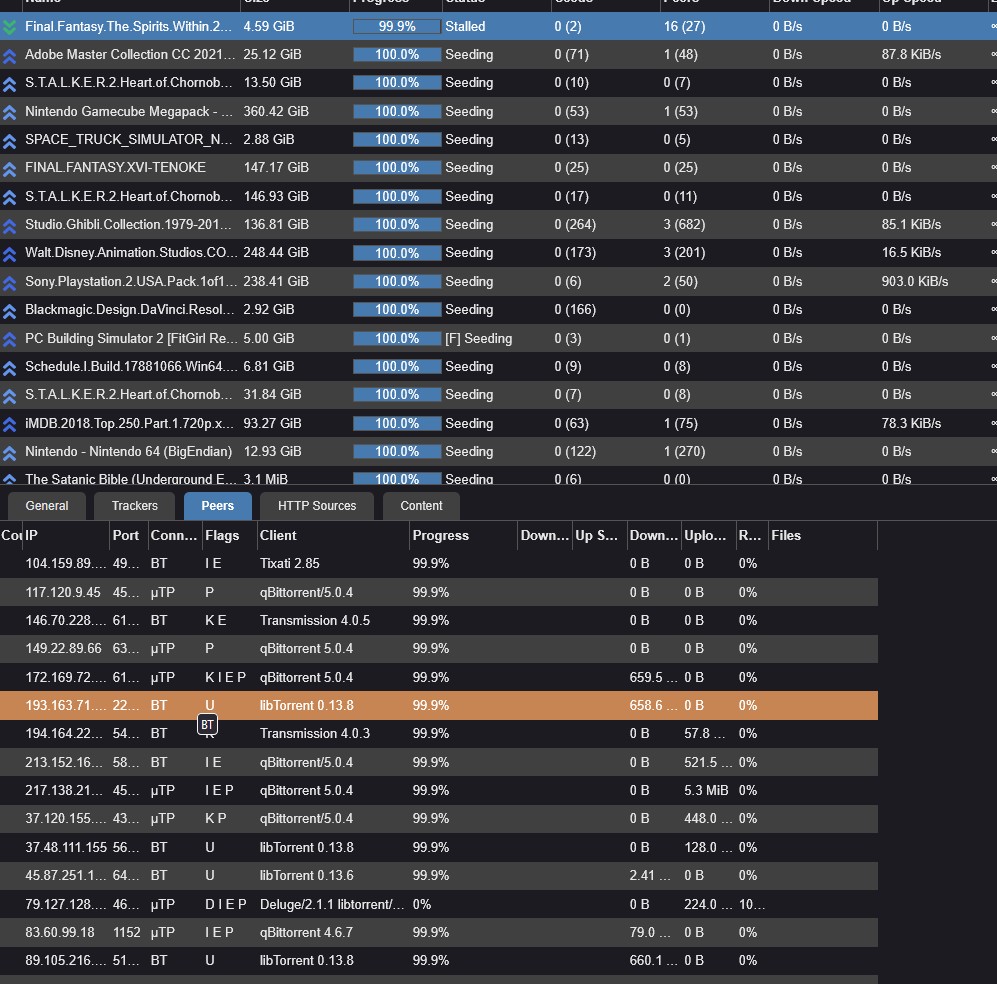Select the Deluge/2.1.1 peer with 0% progress
Viewport: 997px width, 984px height.
(x=332, y=905)
